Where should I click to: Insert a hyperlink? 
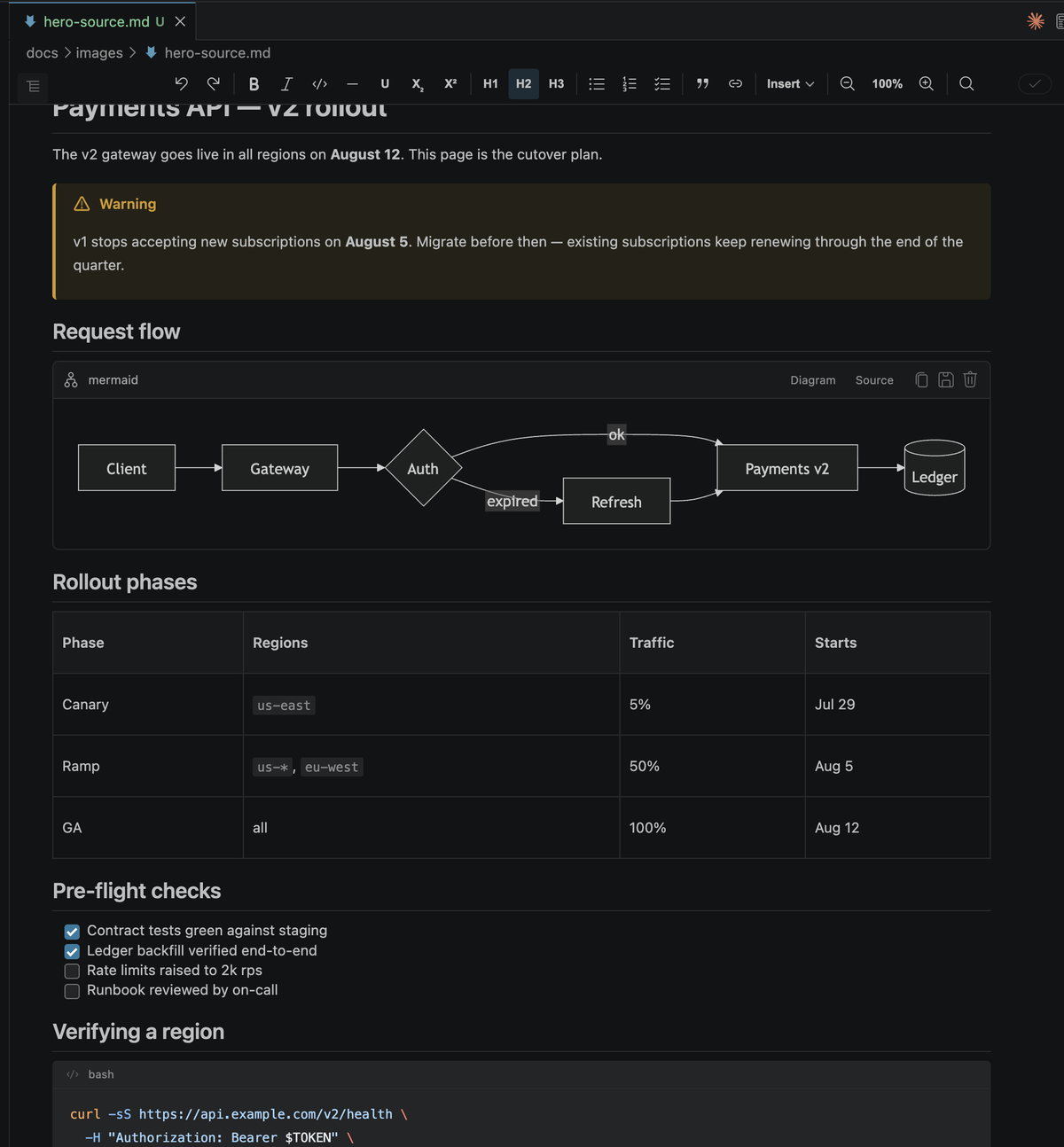pos(735,83)
